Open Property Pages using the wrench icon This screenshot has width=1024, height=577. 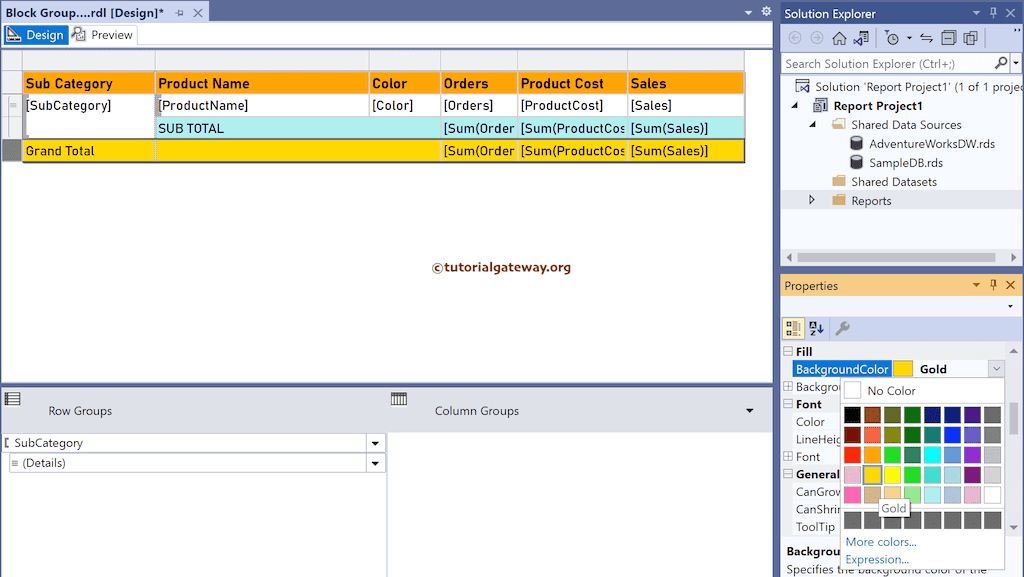[x=843, y=328]
